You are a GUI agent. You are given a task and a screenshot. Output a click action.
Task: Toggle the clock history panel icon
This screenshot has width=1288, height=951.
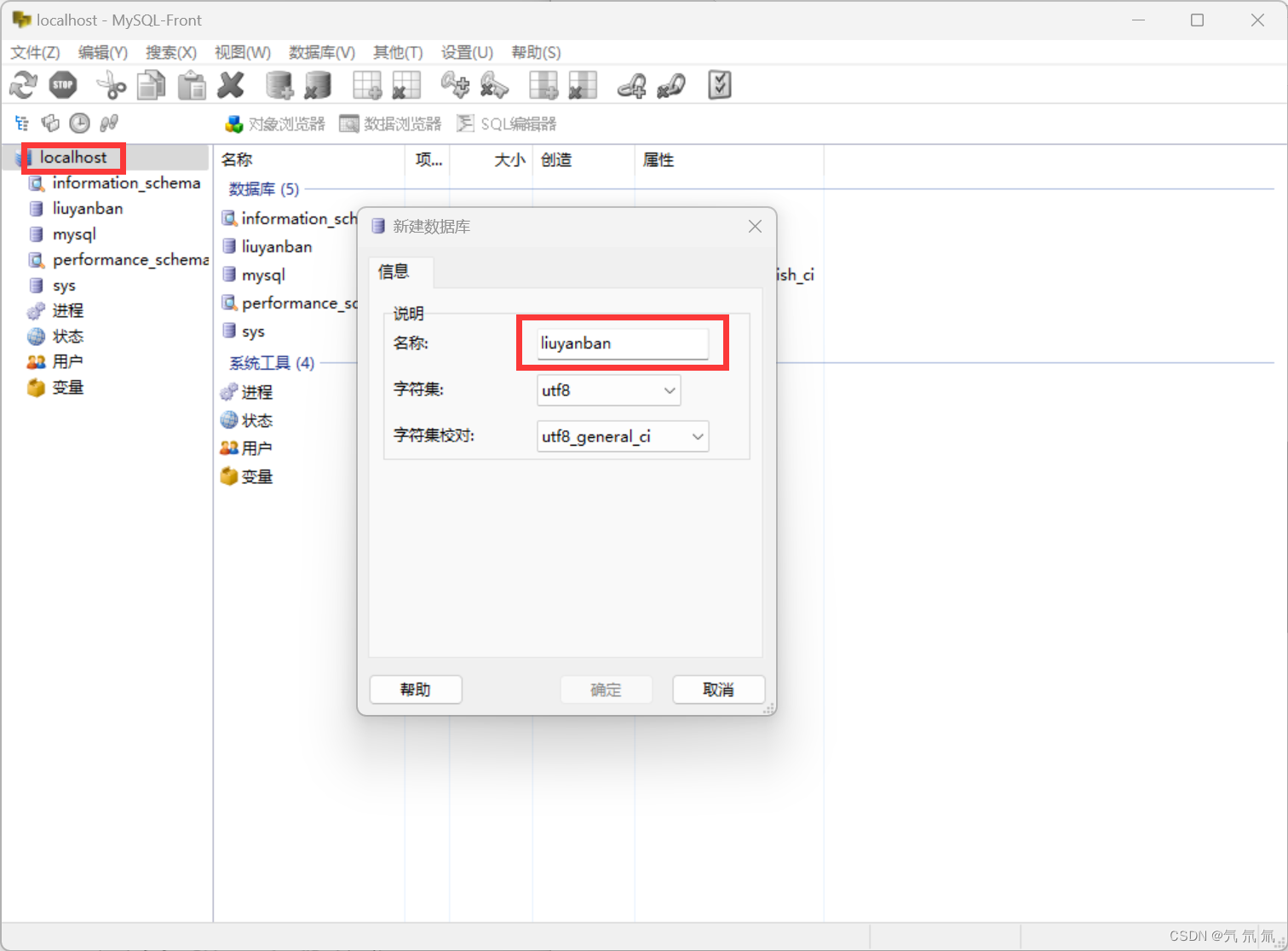[79, 124]
